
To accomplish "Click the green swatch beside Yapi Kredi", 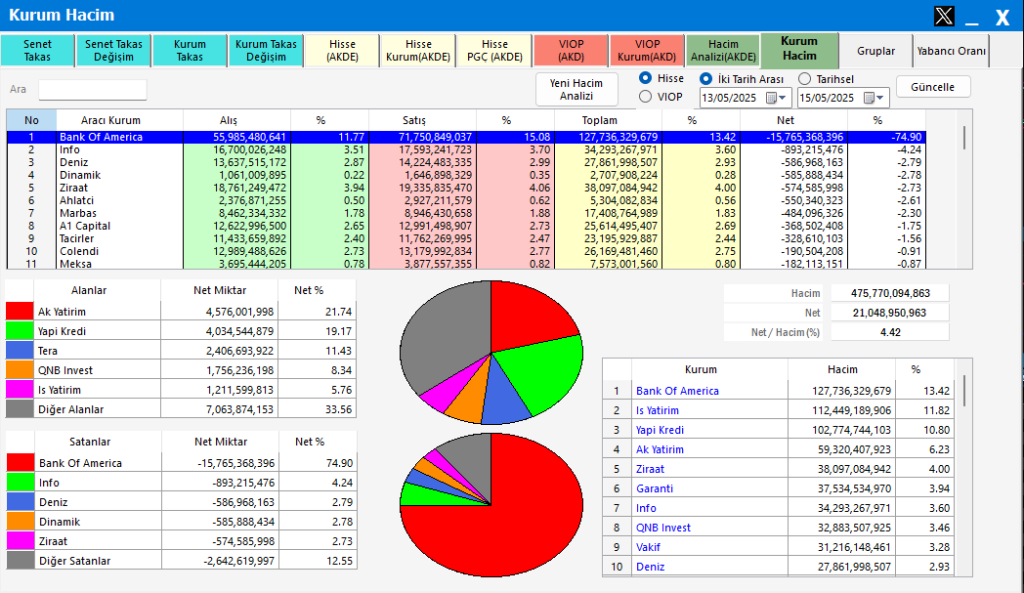I will pos(20,331).
